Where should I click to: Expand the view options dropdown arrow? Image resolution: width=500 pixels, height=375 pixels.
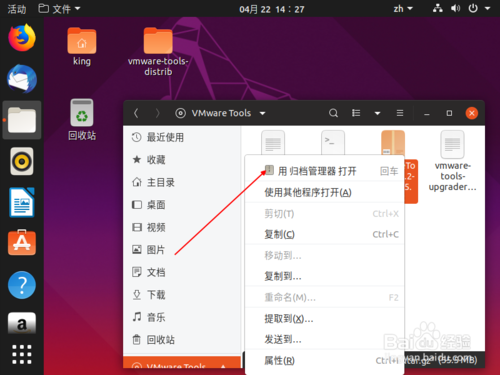tap(377, 113)
